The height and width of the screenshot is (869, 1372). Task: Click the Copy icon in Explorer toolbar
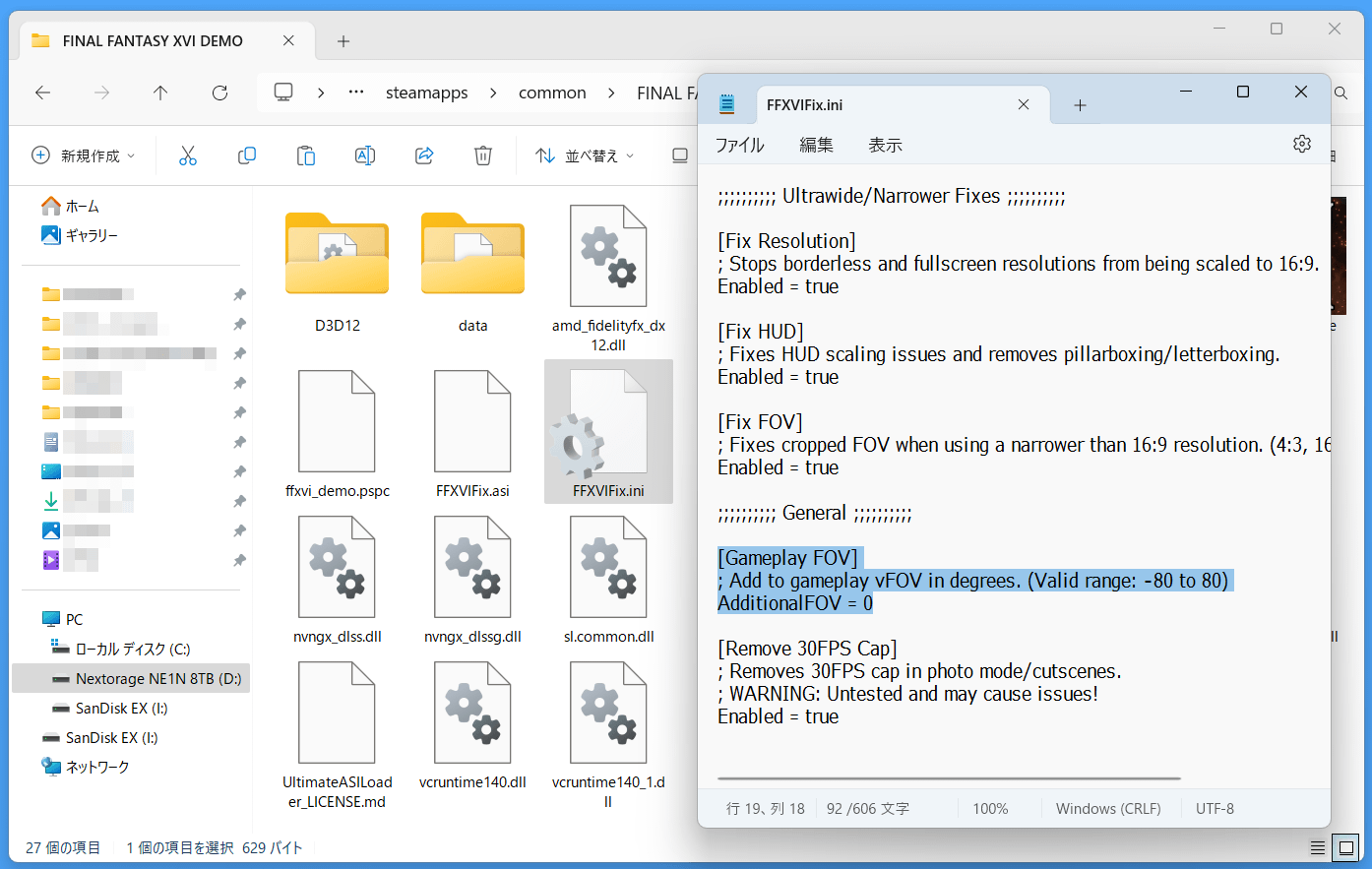[x=247, y=155]
